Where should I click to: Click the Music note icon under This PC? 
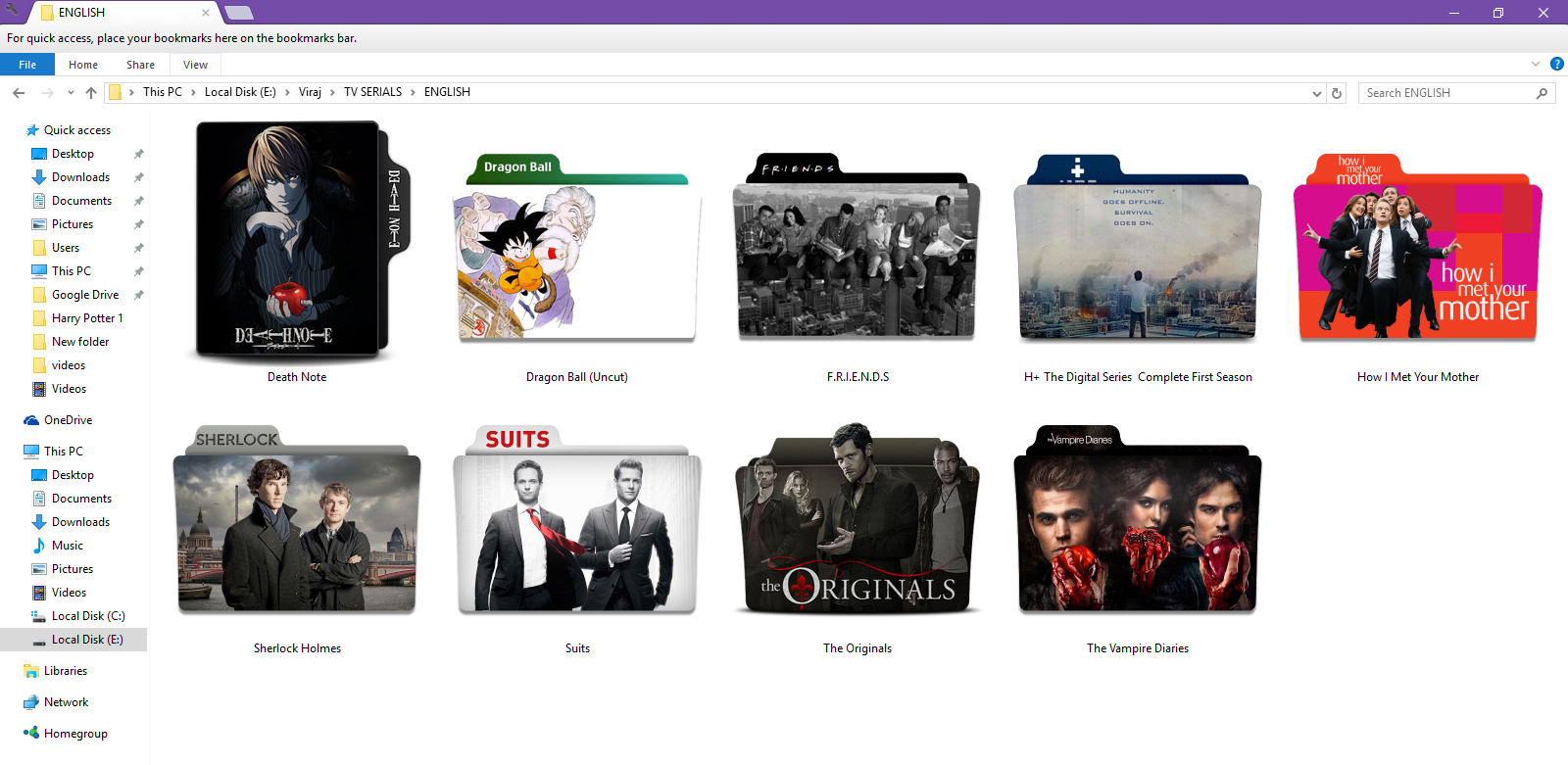39,546
